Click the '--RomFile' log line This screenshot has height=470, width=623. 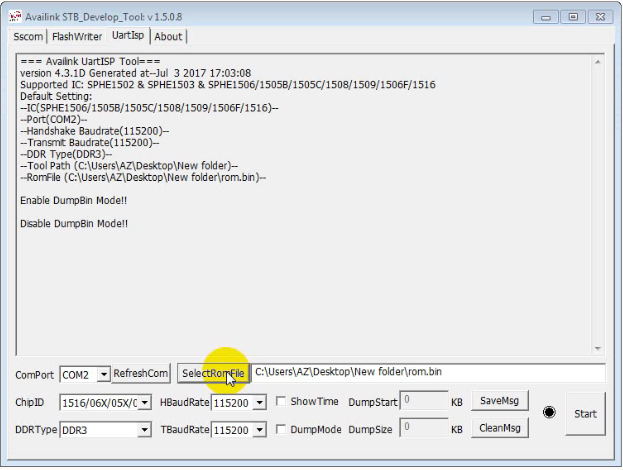(143, 177)
